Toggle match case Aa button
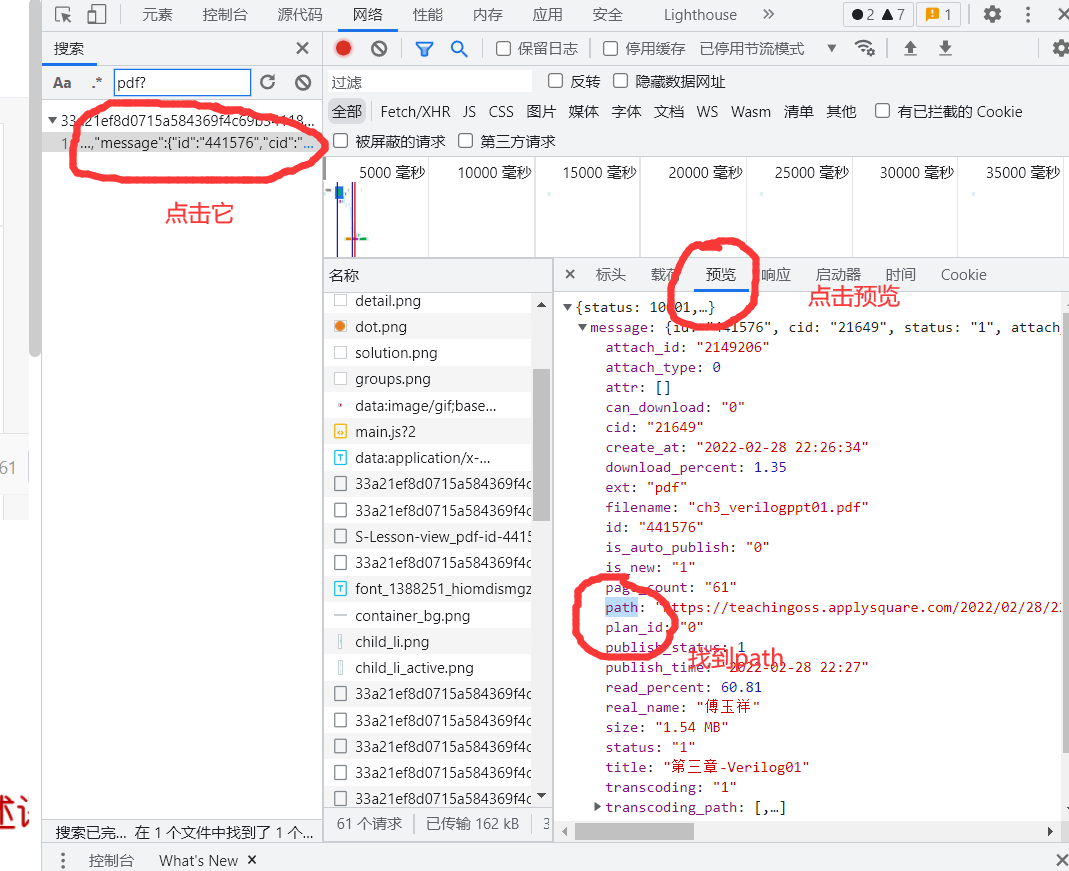The height and width of the screenshot is (871, 1069). [62, 83]
